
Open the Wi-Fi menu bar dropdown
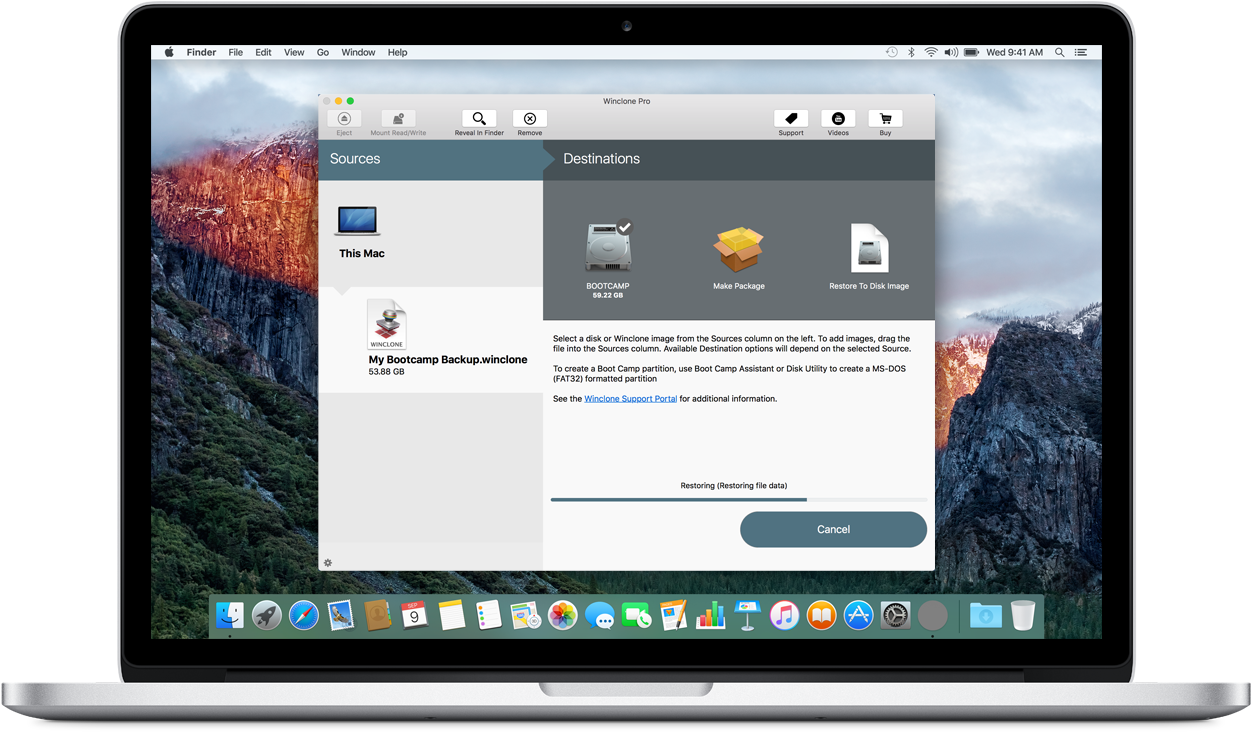[930, 51]
